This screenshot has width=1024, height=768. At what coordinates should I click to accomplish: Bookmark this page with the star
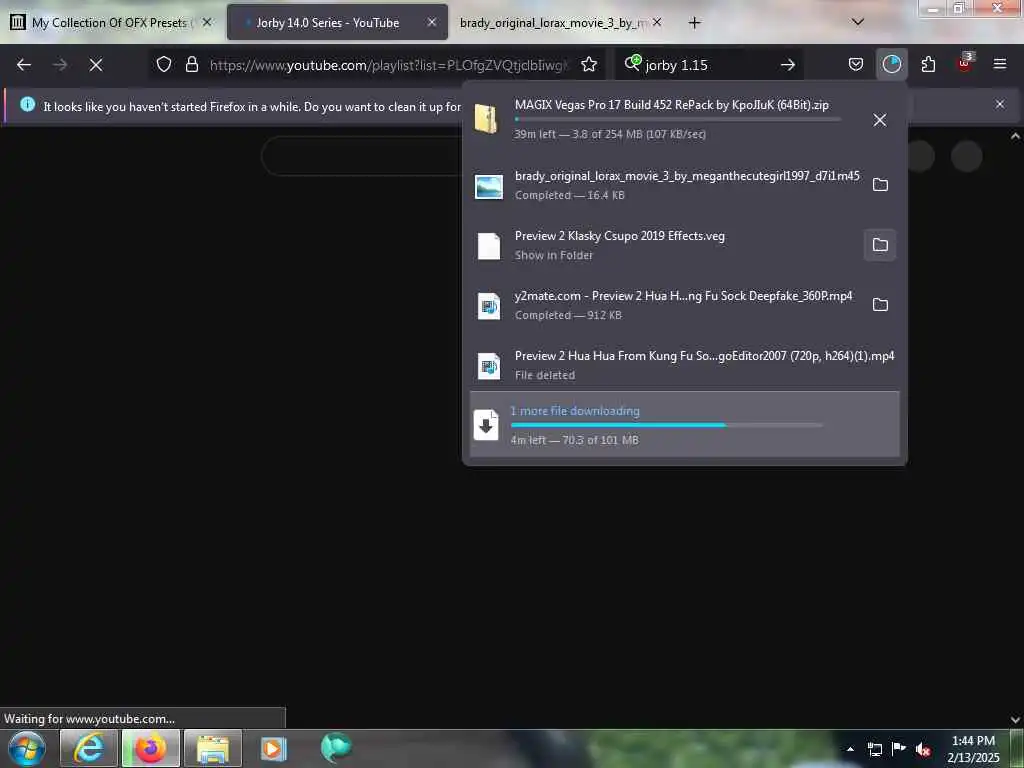589,65
